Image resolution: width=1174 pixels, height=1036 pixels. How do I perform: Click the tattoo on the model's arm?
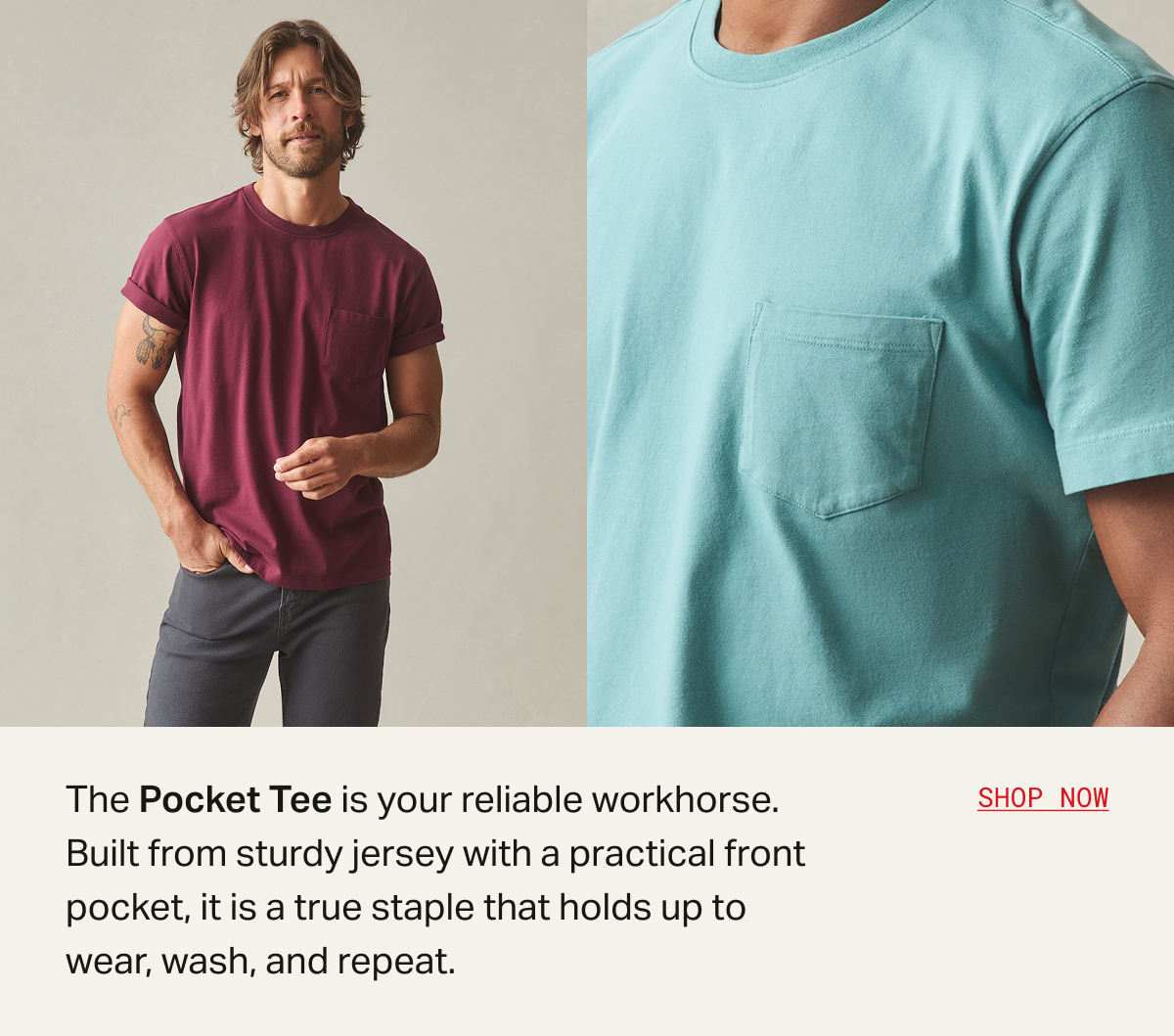point(156,342)
